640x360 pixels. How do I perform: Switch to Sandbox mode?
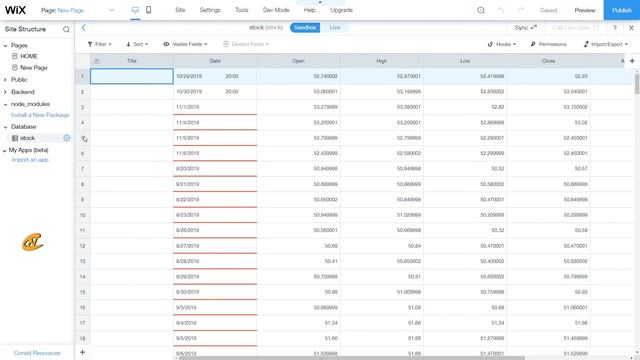[x=305, y=27]
